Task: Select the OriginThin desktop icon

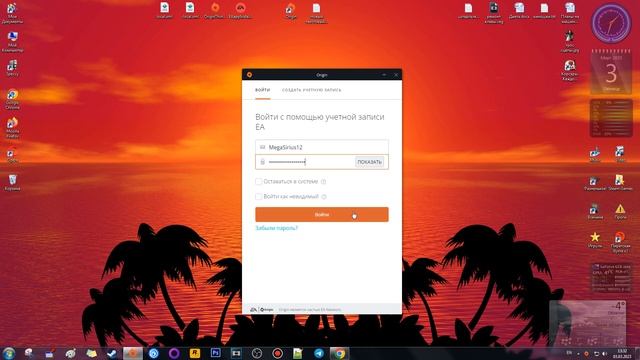Action: pyautogui.click(x=215, y=11)
